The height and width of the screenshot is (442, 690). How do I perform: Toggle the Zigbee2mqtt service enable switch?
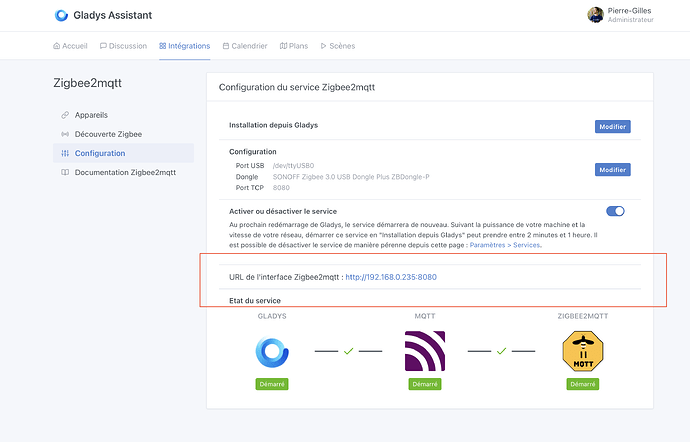tap(615, 211)
